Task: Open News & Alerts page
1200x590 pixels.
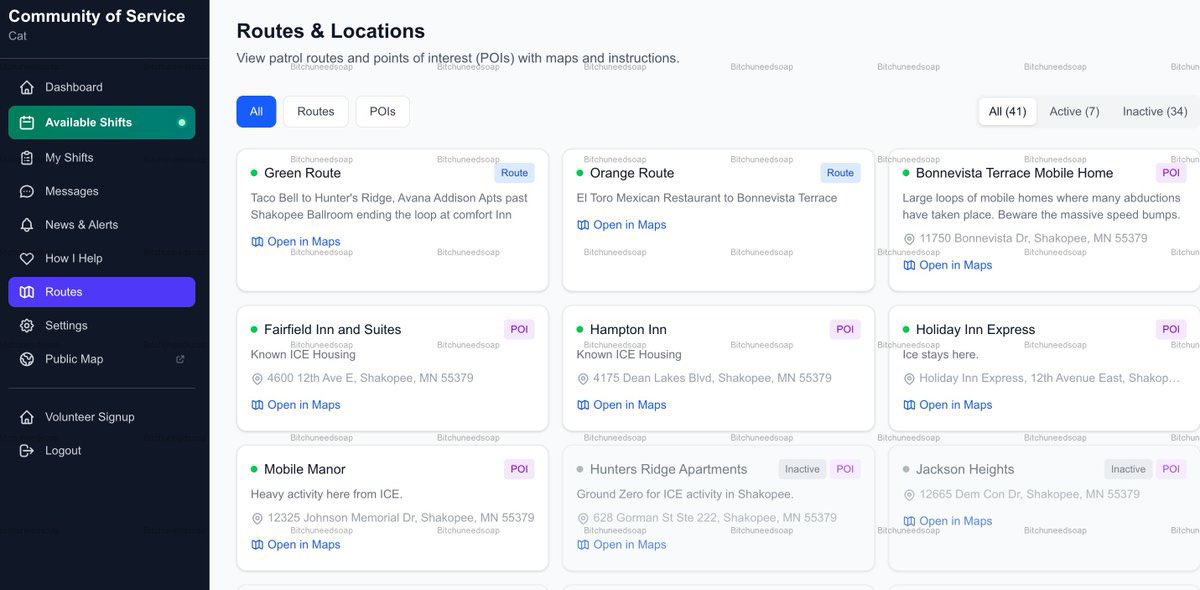Action: coord(102,225)
